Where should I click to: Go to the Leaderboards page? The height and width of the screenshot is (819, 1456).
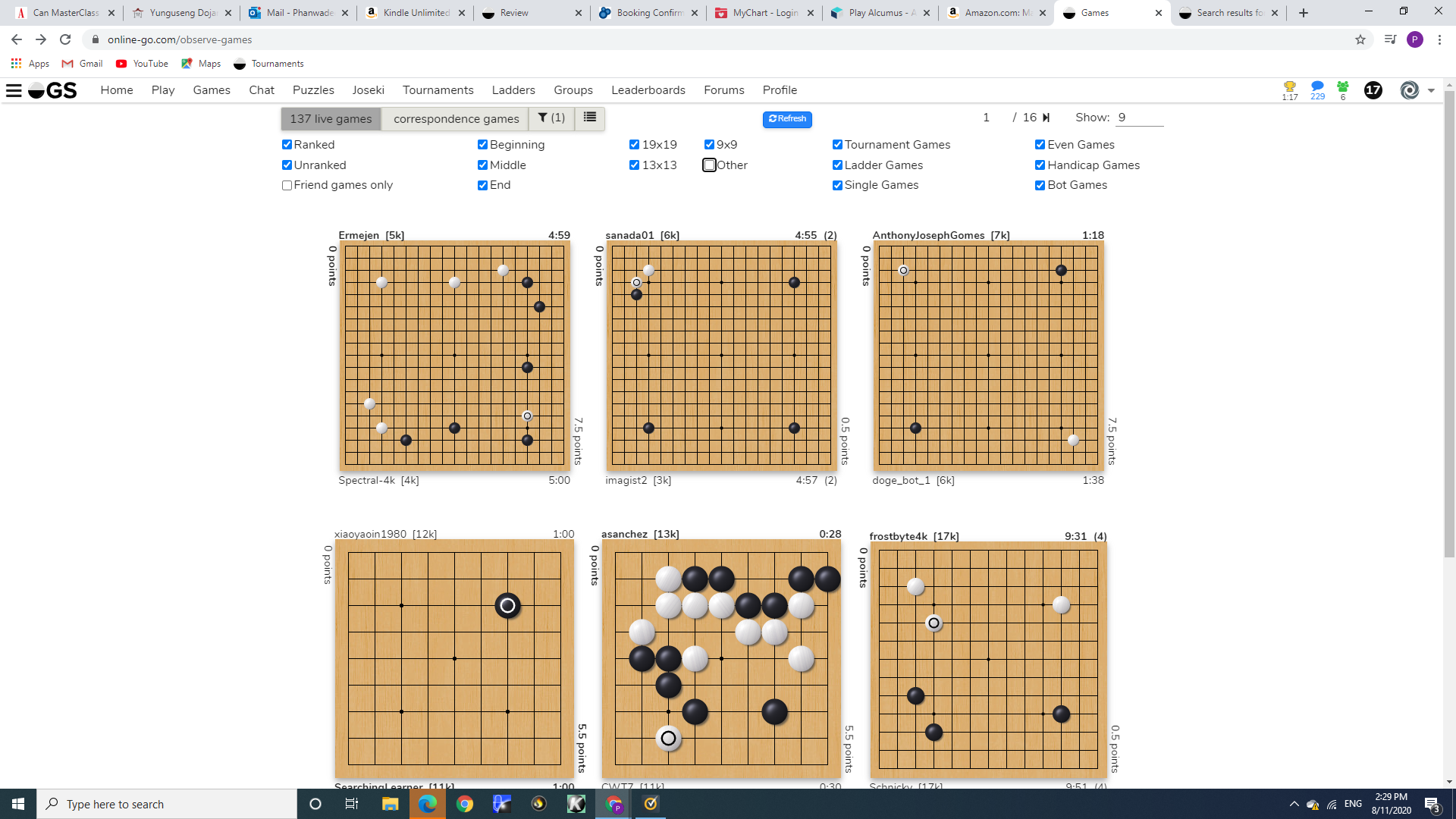click(648, 90)
